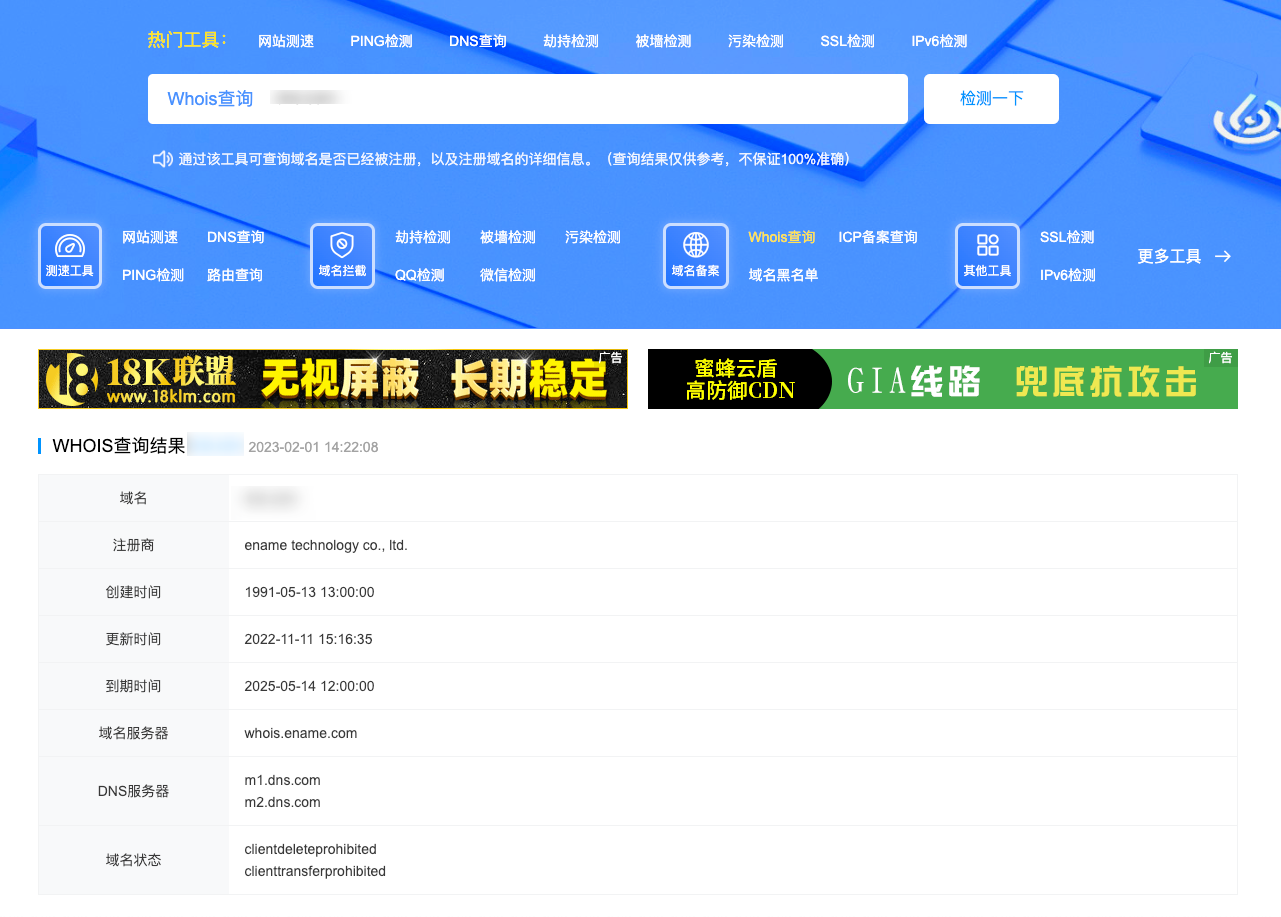Select SSL检测 in the hot tools bar

(x=847, y=41)
